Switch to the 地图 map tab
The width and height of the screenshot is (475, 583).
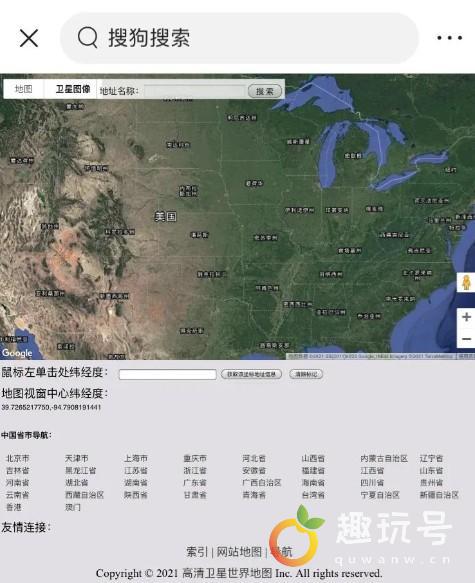click(x=23, y=89)
